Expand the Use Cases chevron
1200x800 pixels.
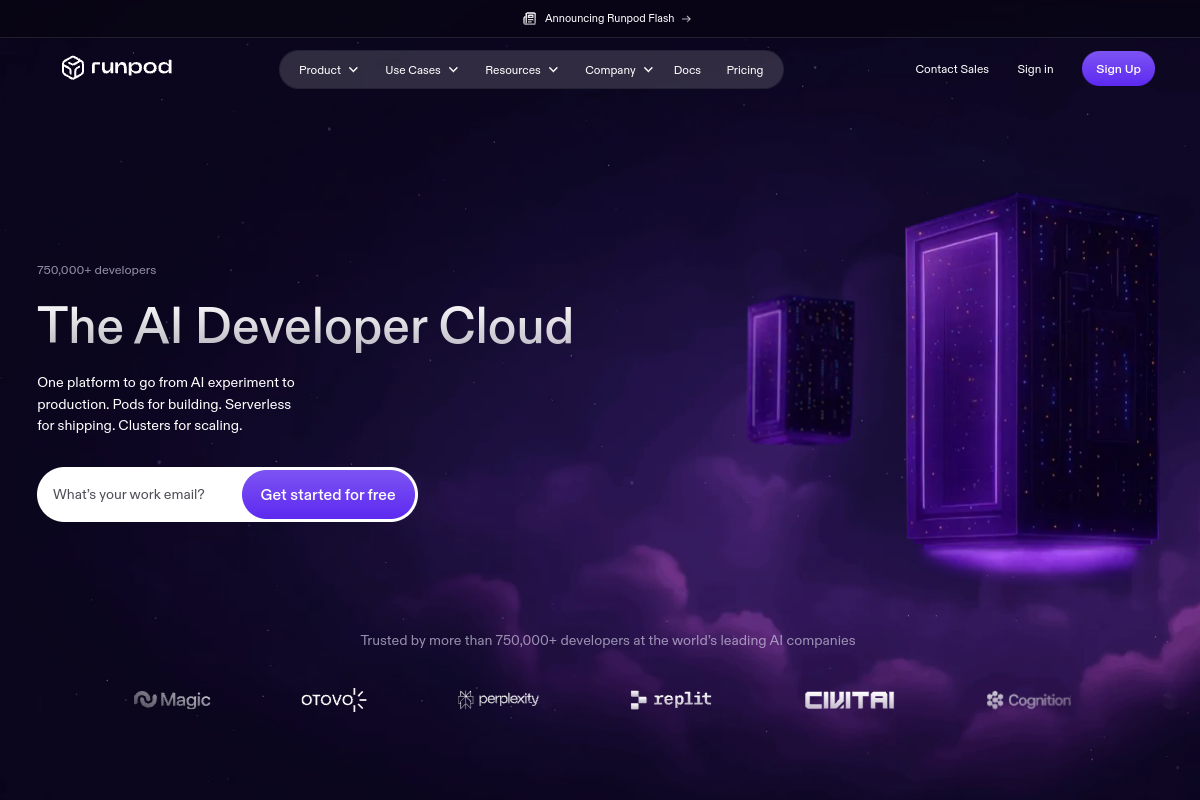pos(453,70)
